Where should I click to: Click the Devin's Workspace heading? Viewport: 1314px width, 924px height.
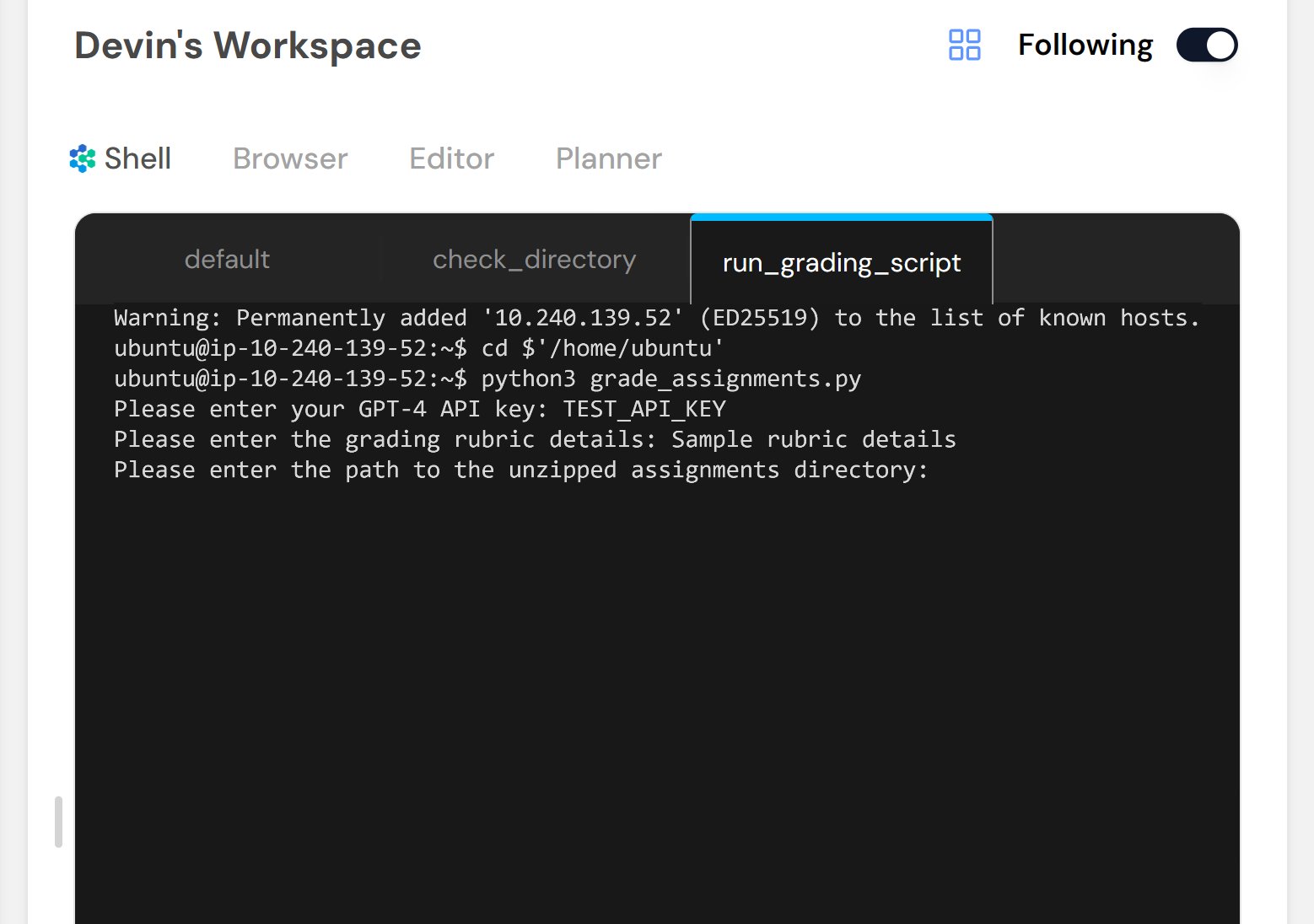[248, 46]
